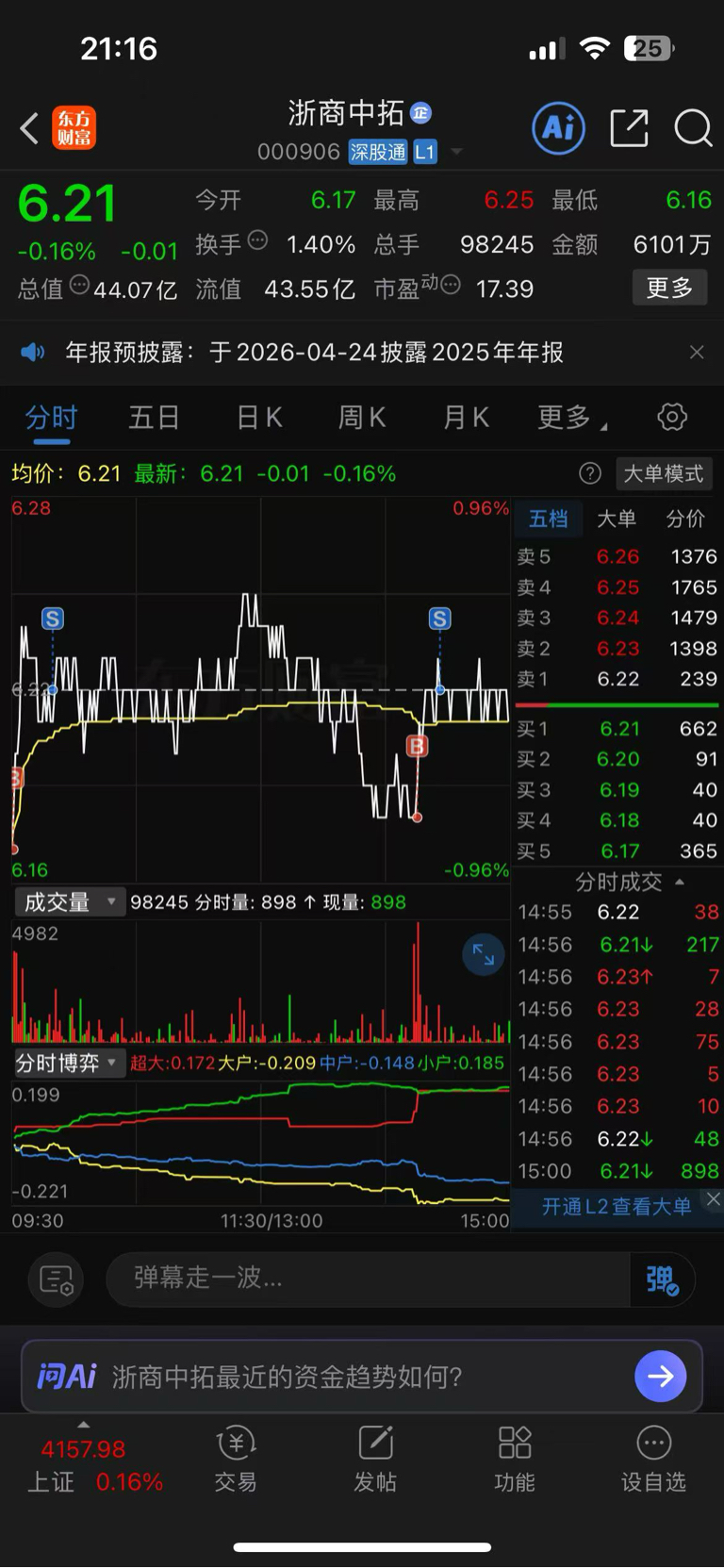Tap the share export icon
Screen dimensions: 724x1568
629,128
